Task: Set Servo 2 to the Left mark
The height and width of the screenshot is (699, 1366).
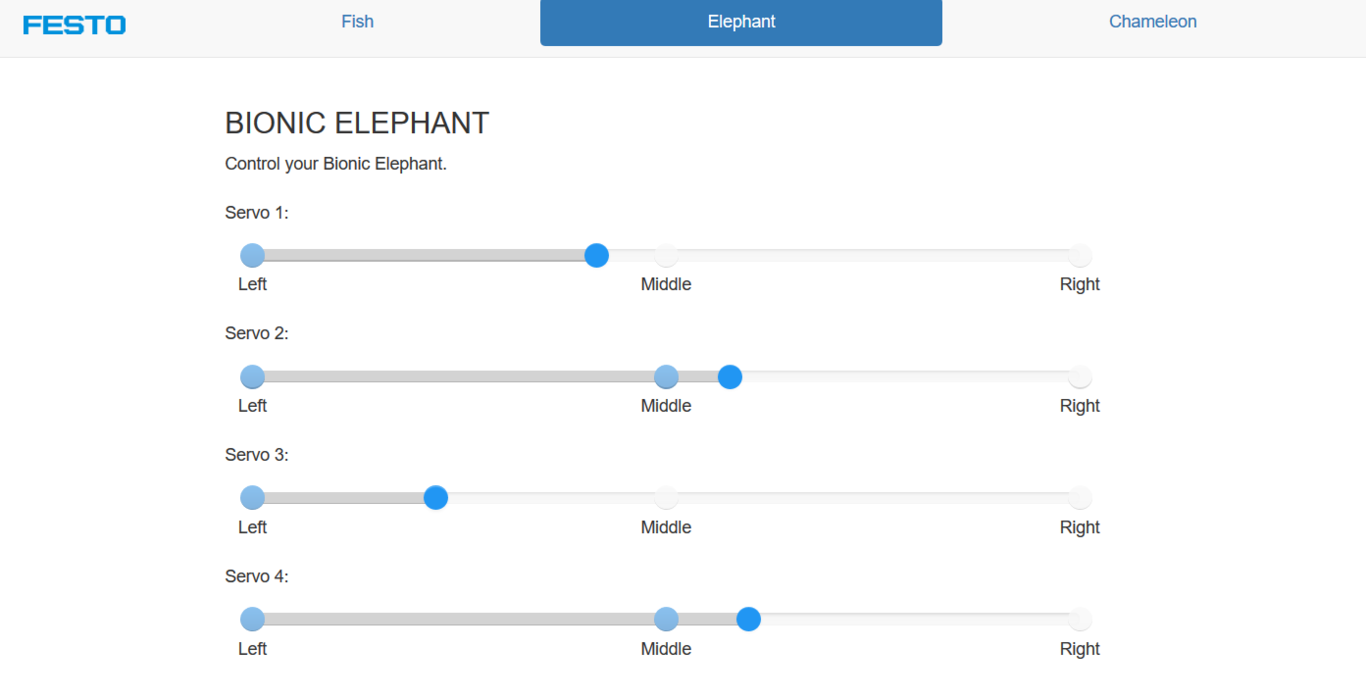Action: pyautogui.click(x=253, y=377)
